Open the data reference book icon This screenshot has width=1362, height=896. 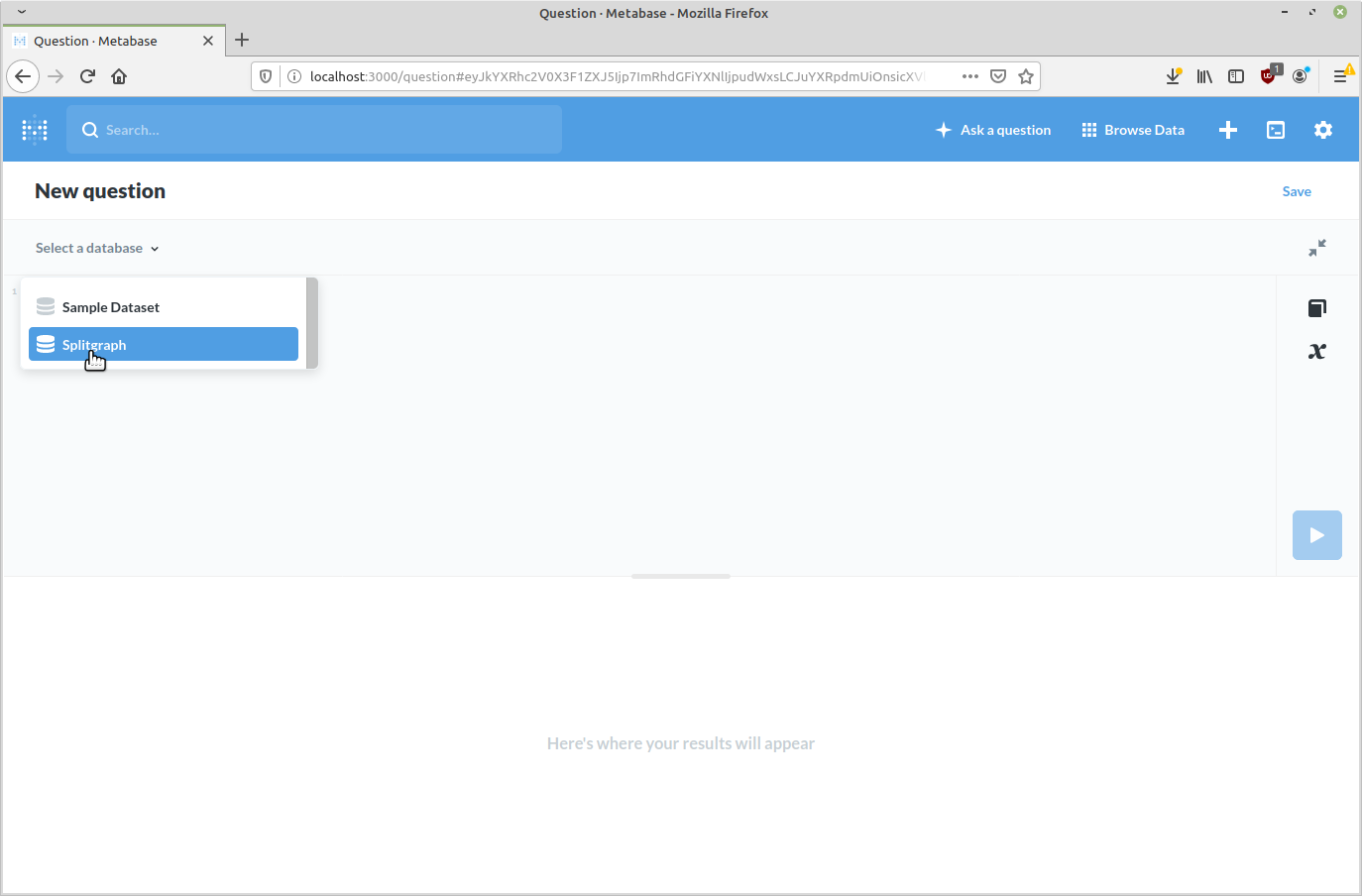coord(1317,308)
